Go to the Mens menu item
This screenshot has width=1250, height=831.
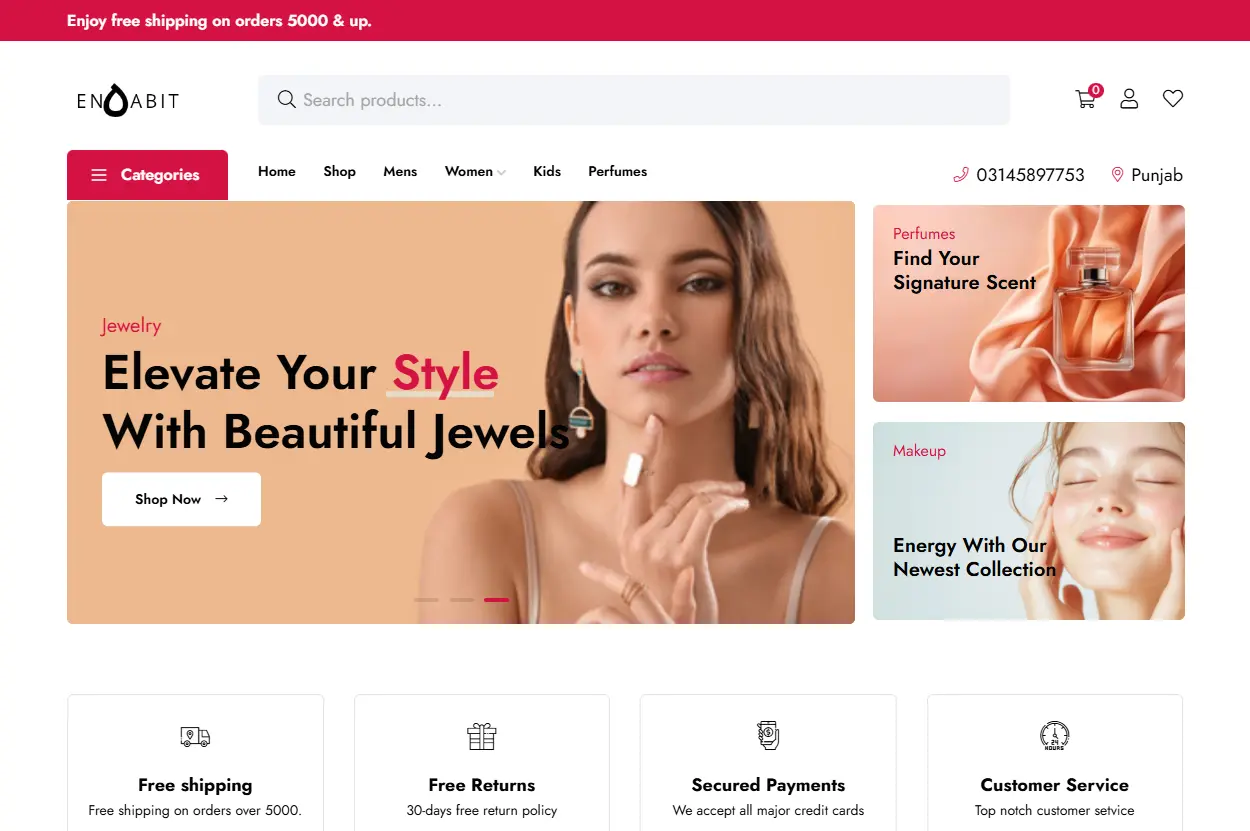pos(400,171)
